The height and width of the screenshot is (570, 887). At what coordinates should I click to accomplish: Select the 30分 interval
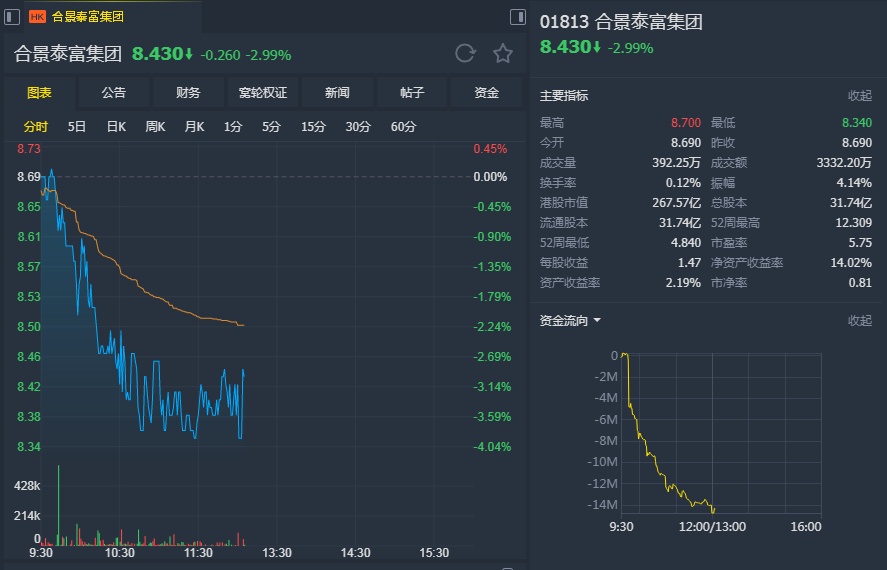click(358, 127)
